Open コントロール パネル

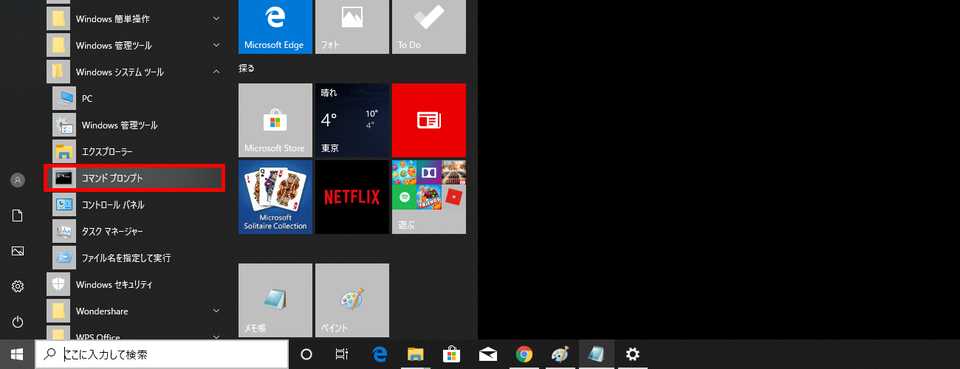coord(135,204)
